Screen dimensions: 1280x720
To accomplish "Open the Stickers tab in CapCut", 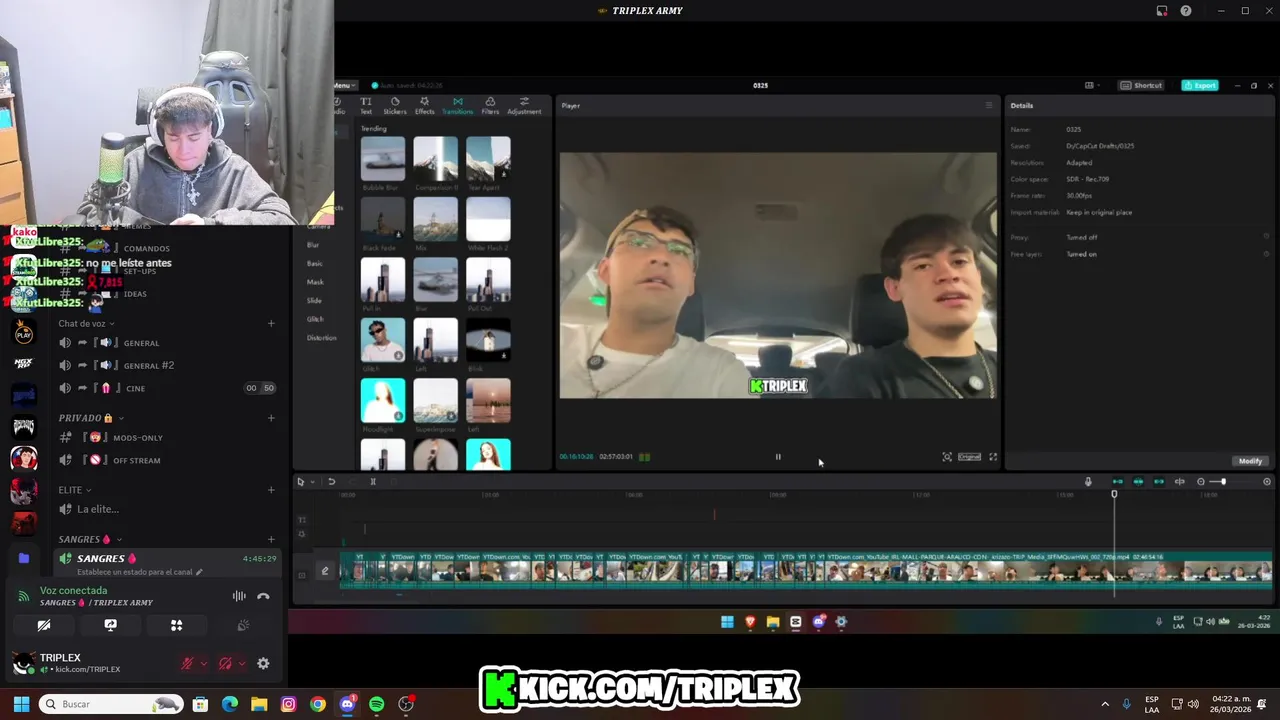I will (395, 105).
